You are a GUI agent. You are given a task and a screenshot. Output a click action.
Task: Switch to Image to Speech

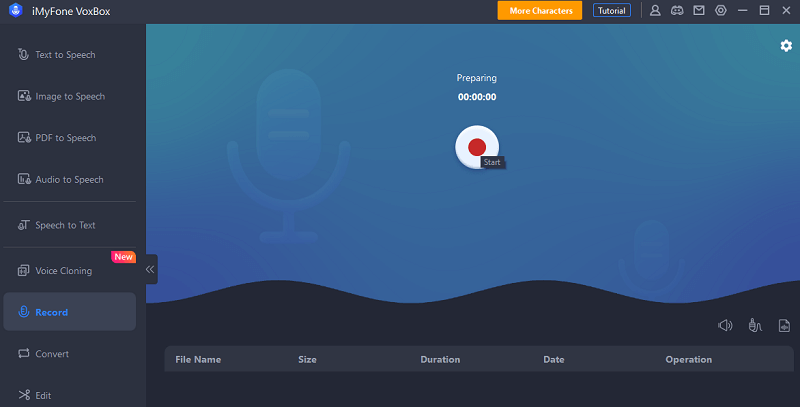[x=69, y=96]
